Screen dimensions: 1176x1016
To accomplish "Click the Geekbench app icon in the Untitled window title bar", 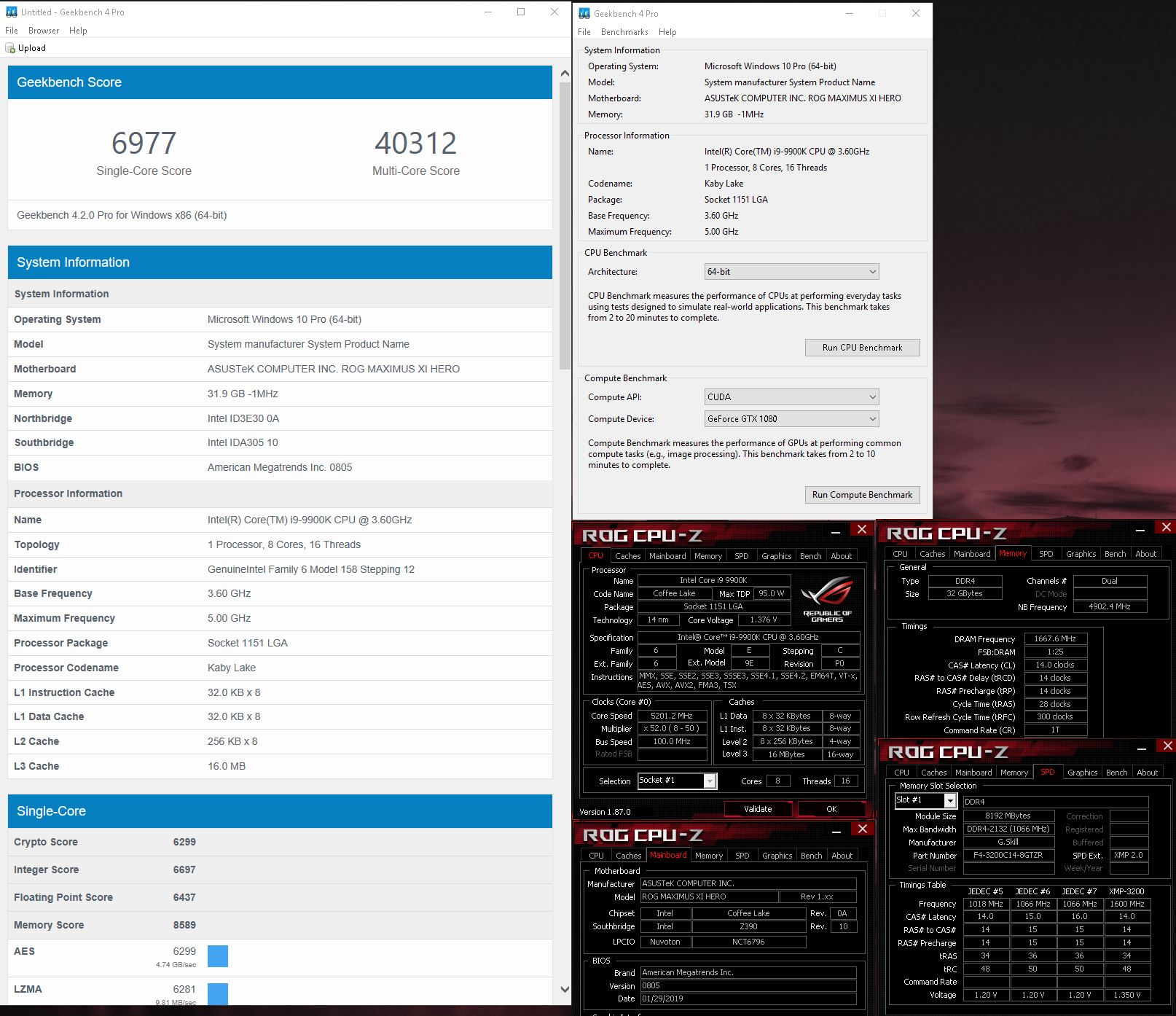I will click(11, 12).
